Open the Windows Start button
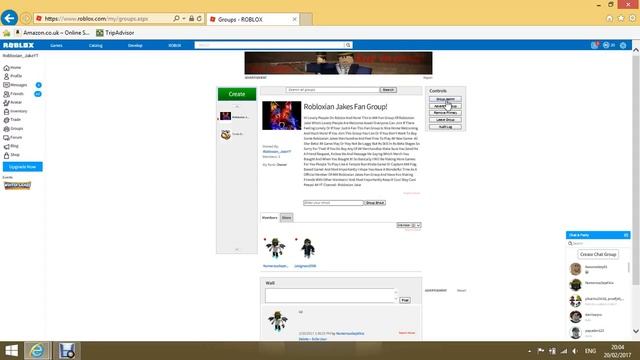 point(11,351)
